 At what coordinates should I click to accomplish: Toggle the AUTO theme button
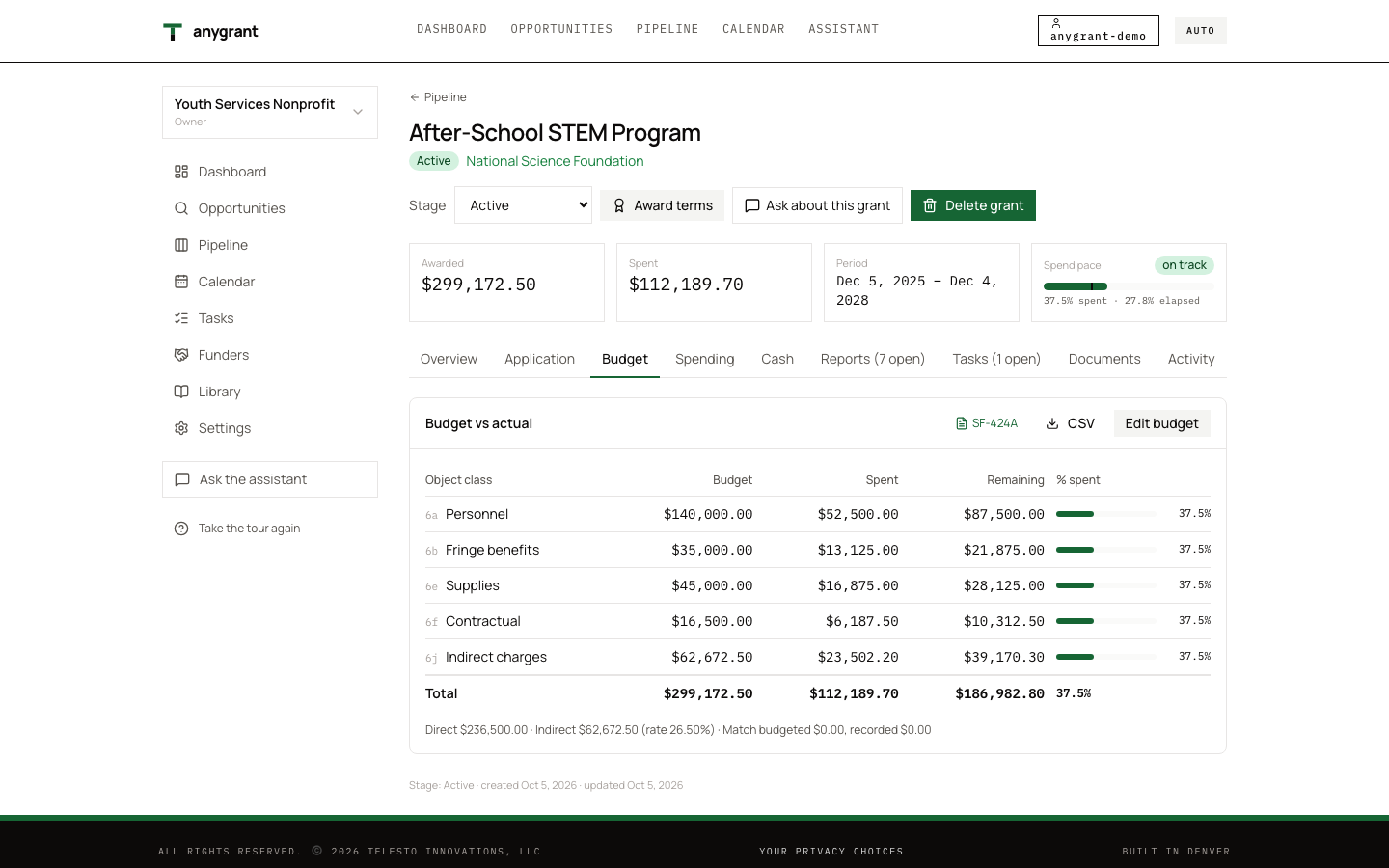(1200, 31)
